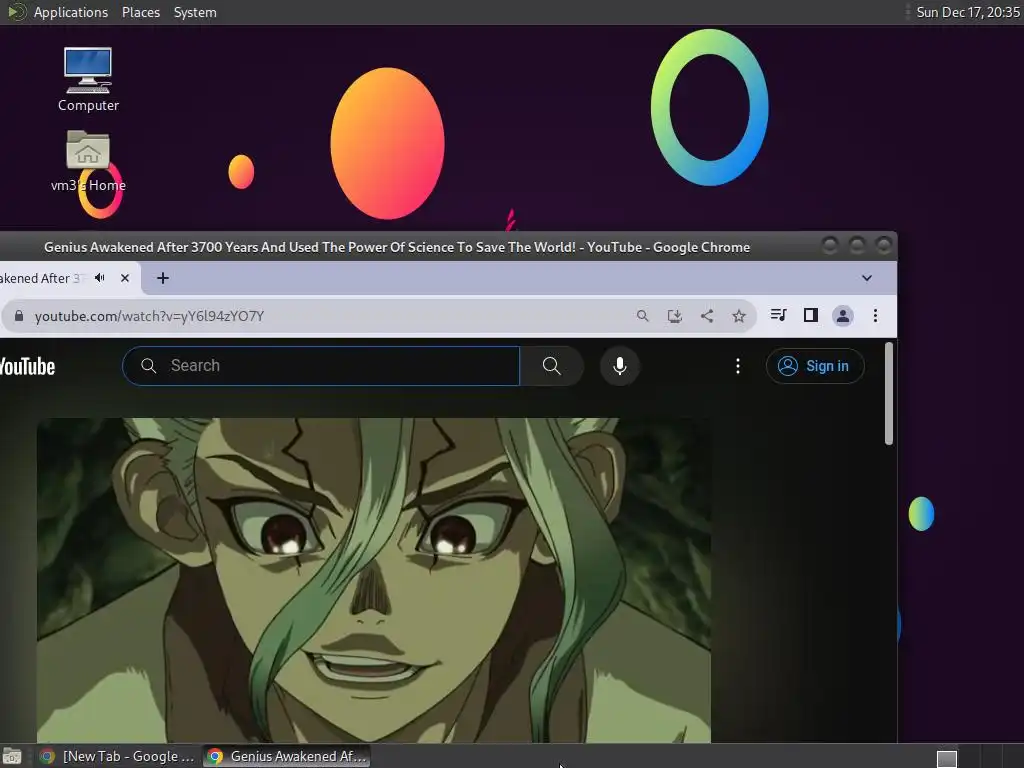Open YouTube settings three-dot menu

(x=738, y=366)
